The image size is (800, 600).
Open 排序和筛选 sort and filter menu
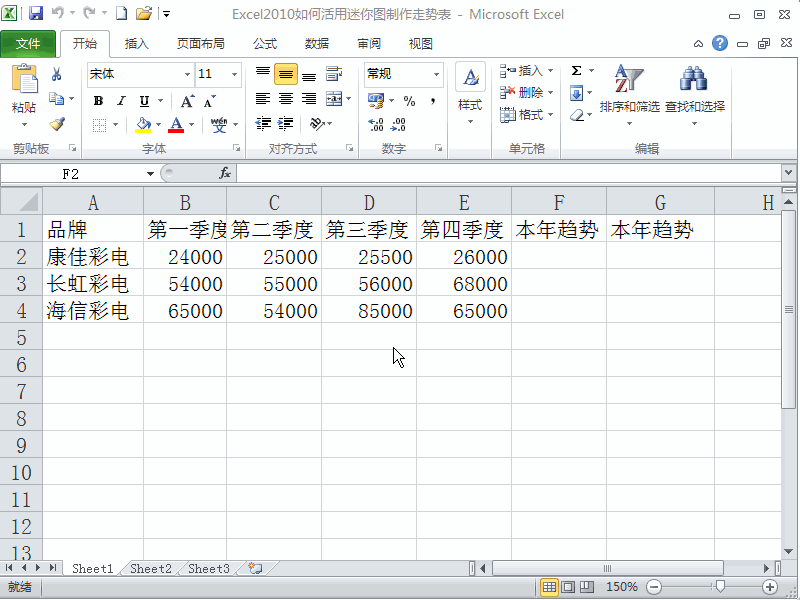tap(630, 96)
